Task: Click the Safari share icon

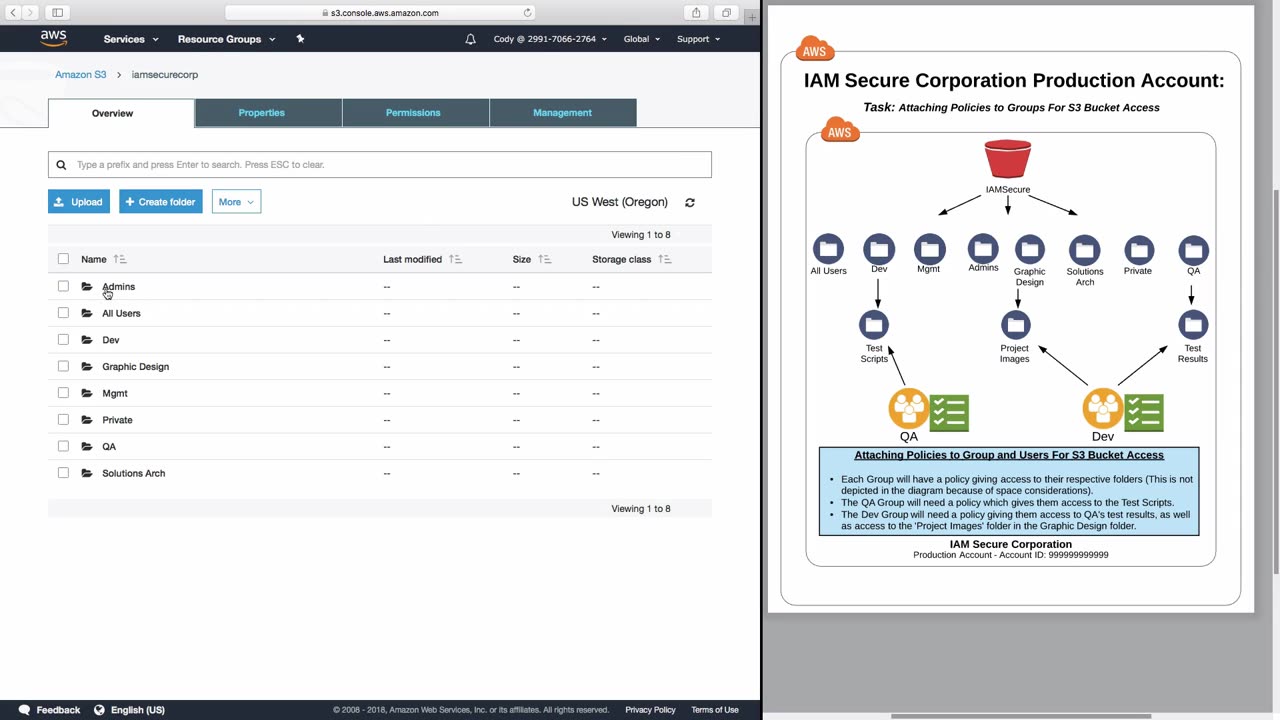Action: [696, 13]
